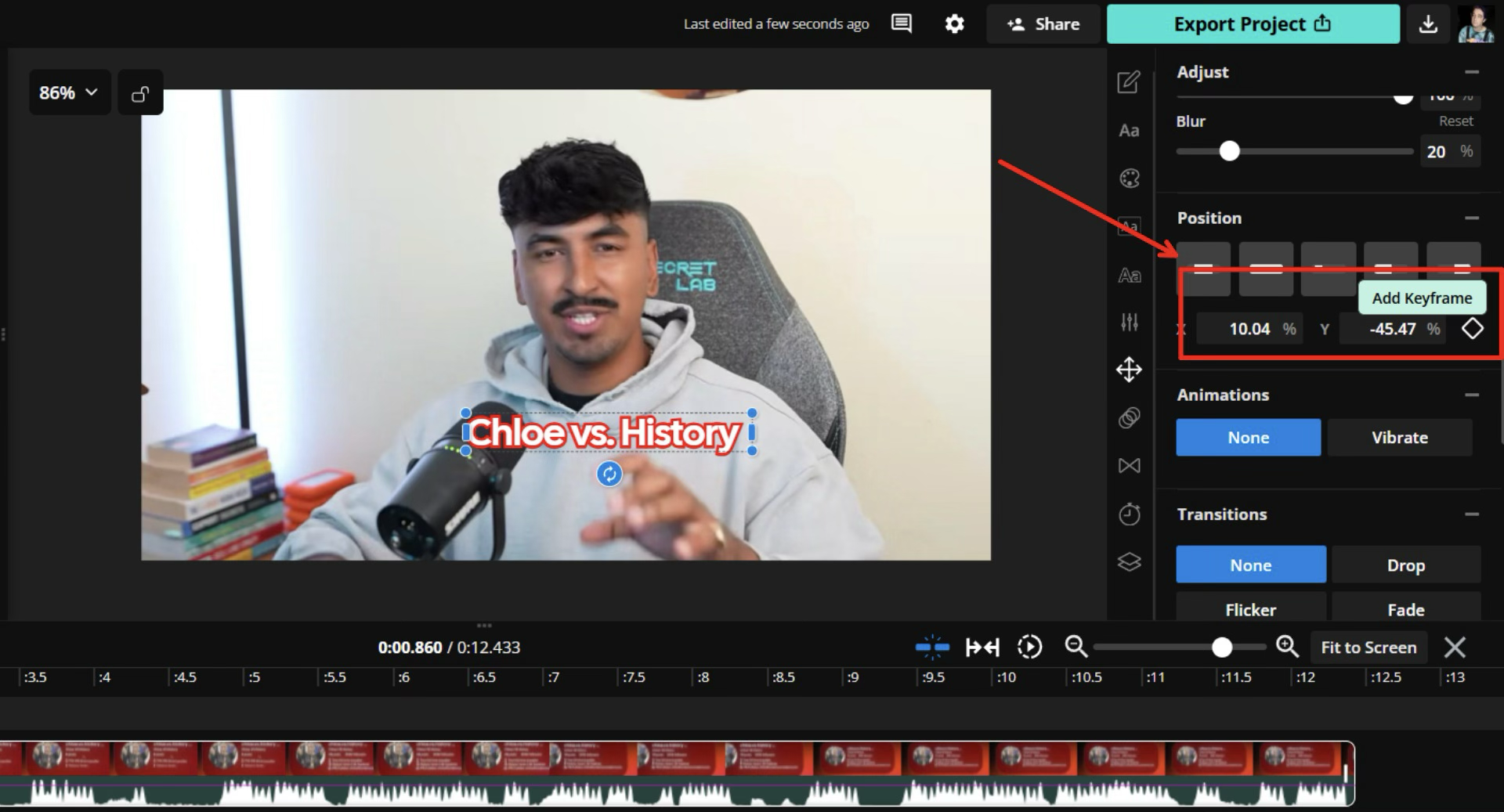Click the rotate handle below the text
Viewport: 1504px width, 812px height.
click(x=609, y=474)
